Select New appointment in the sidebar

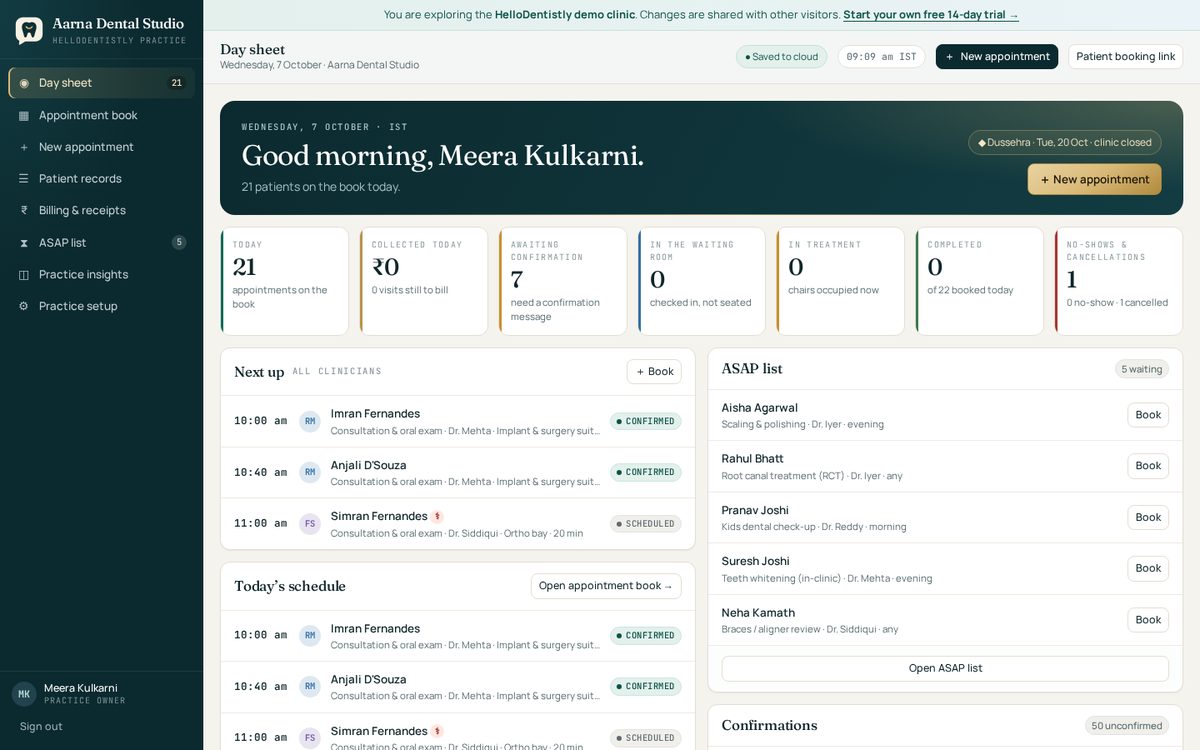[101, 147]
